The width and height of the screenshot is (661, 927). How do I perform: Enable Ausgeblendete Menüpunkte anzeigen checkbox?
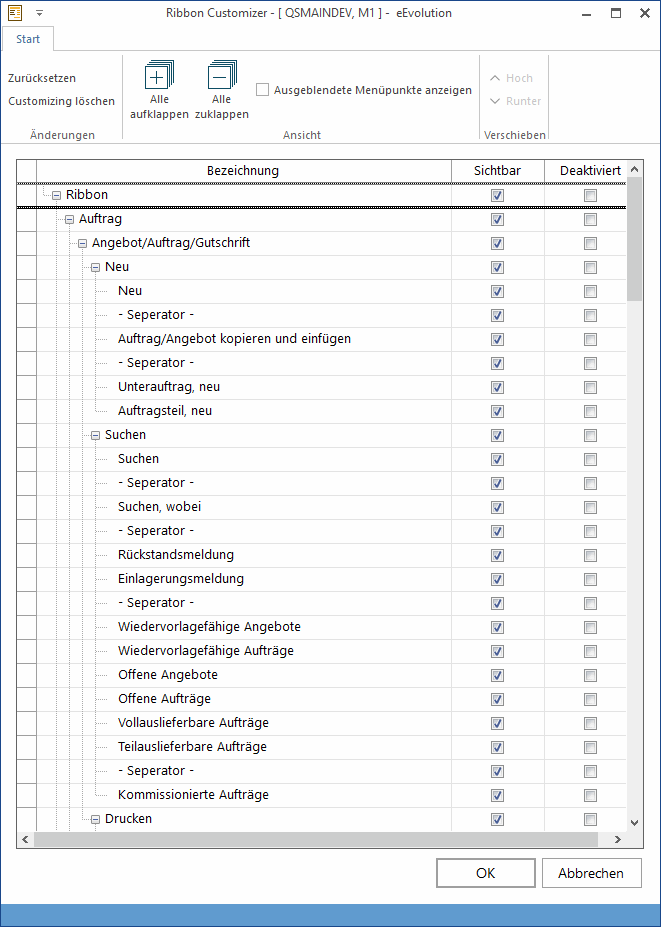(x=263, y=90)
